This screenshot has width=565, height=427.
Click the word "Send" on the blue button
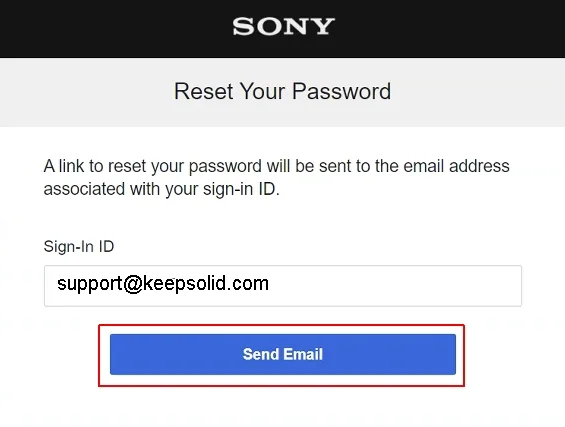[x=261, y=354]
